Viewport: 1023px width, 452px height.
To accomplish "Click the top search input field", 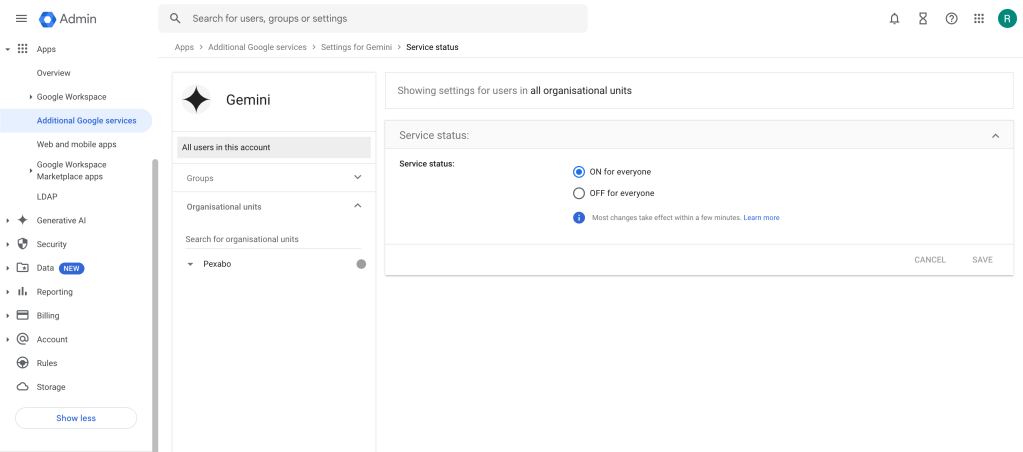I will [373, 18].
